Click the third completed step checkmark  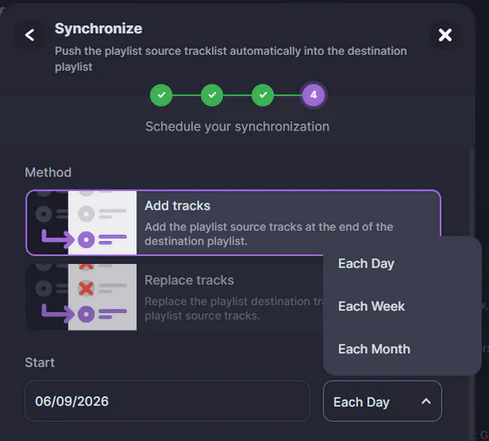263,95
